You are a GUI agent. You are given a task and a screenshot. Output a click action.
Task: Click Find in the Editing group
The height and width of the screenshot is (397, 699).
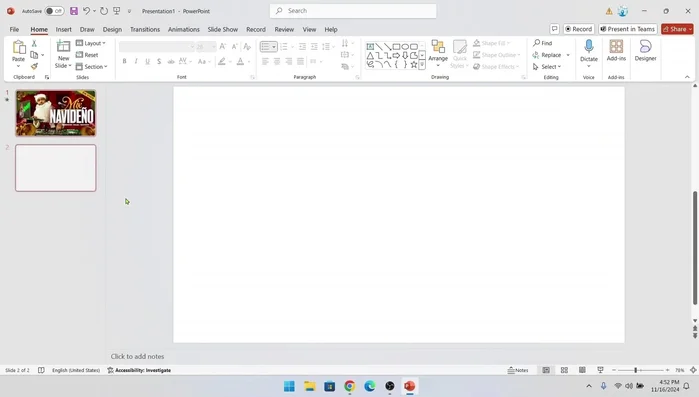(543, 43)
